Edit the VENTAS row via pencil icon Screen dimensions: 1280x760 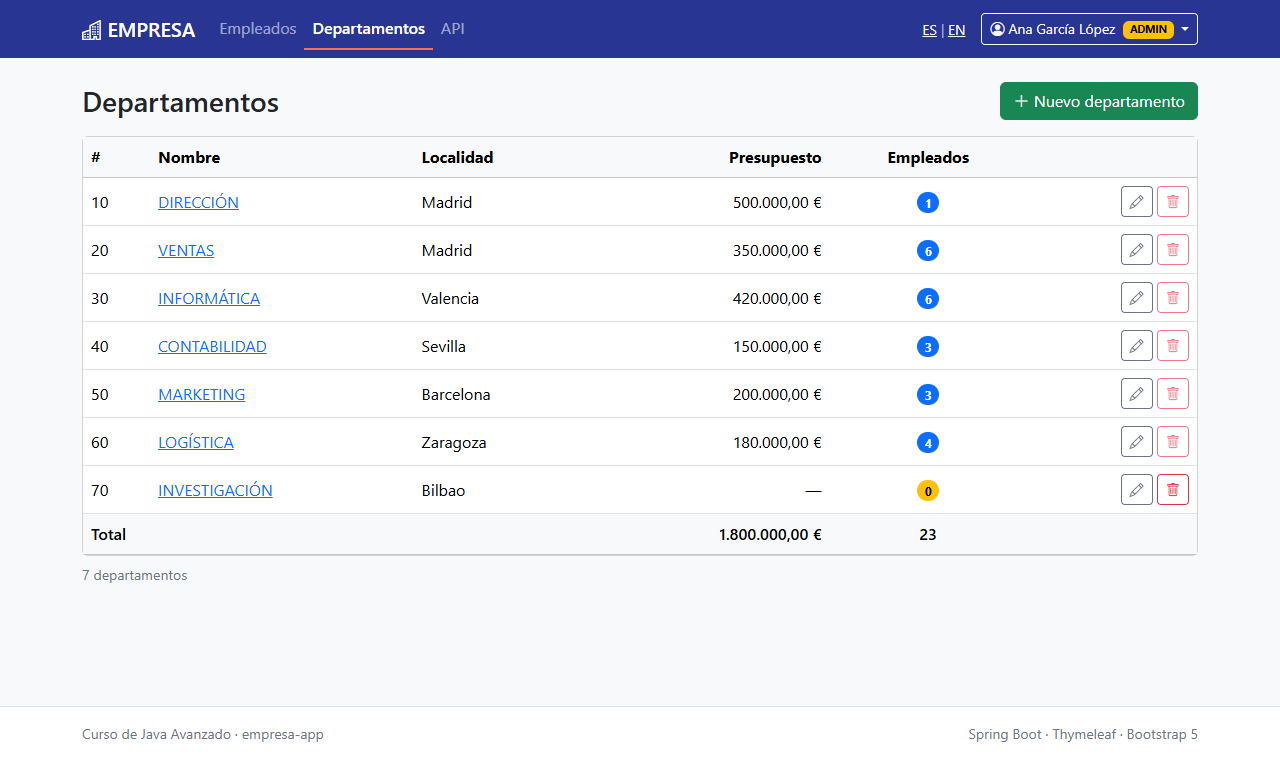1137,250
